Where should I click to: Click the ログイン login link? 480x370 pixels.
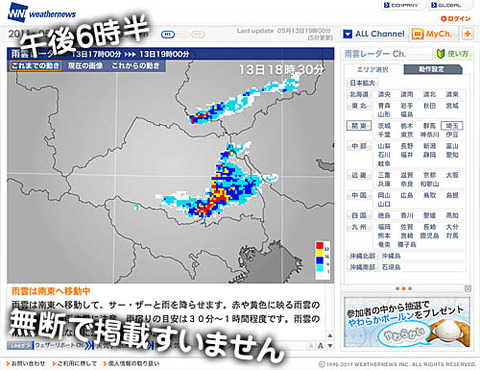(455, 19)
